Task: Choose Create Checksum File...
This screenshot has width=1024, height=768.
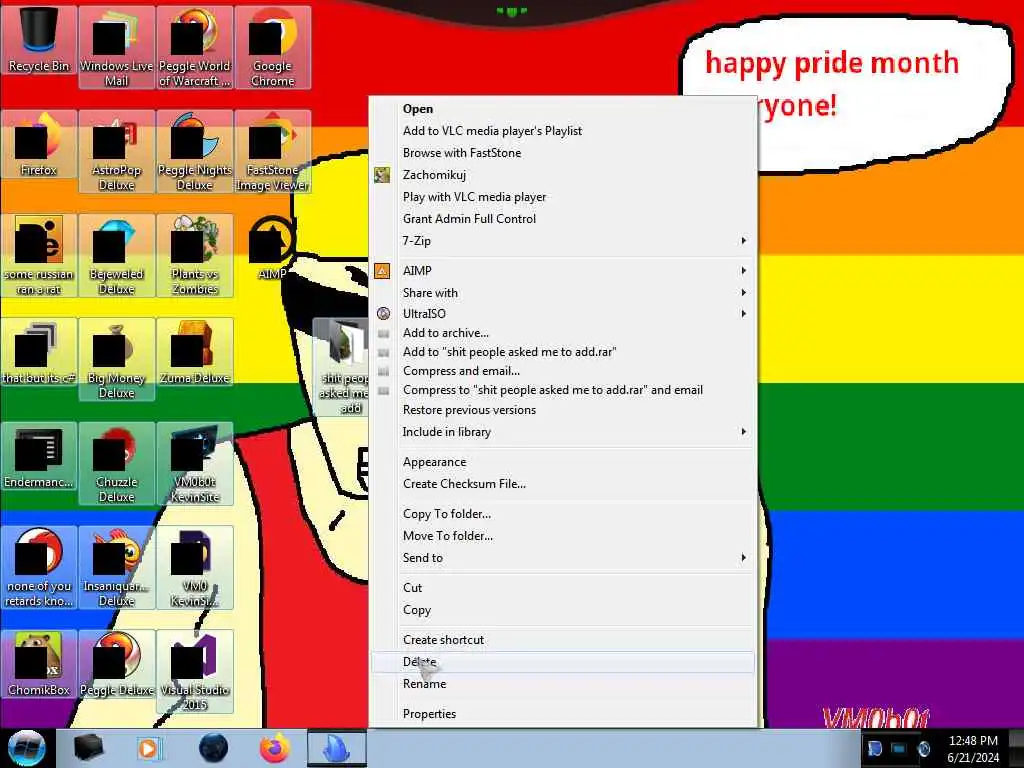Action: (563, 484)
